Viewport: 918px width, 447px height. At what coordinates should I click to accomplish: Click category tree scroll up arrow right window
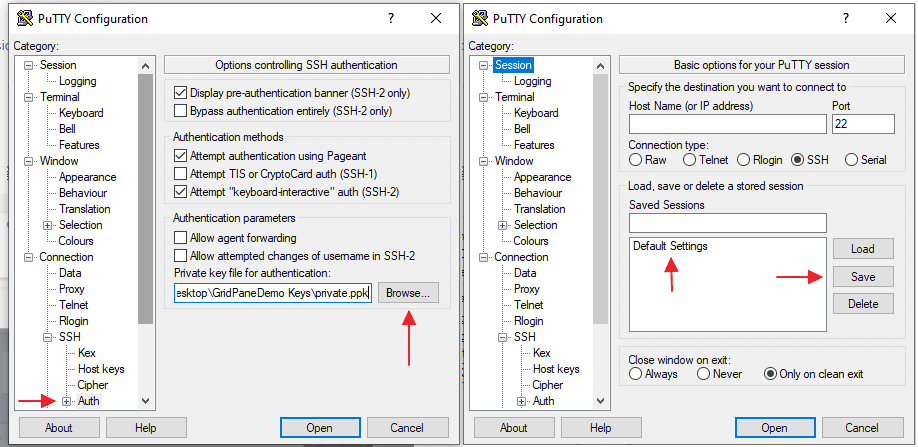pos(600,66)
